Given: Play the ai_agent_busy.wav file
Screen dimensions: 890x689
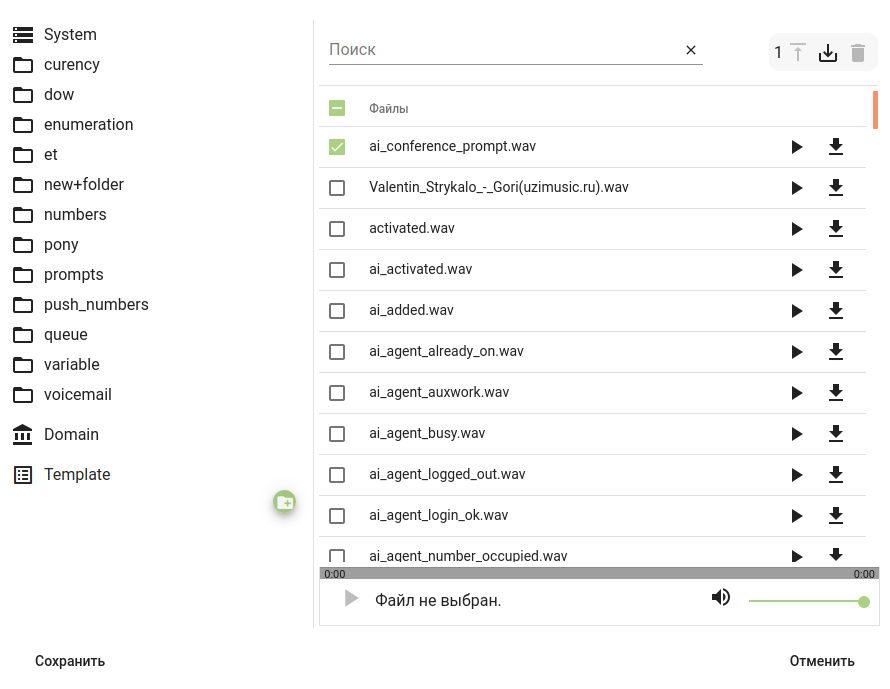Looking at the screenshot, I should coord(797,434).
